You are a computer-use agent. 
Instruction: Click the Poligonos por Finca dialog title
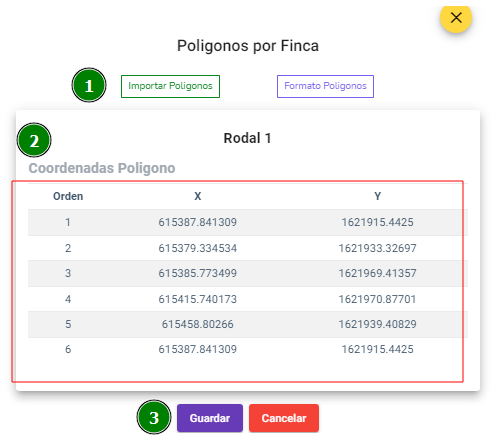tap(248, 46)
